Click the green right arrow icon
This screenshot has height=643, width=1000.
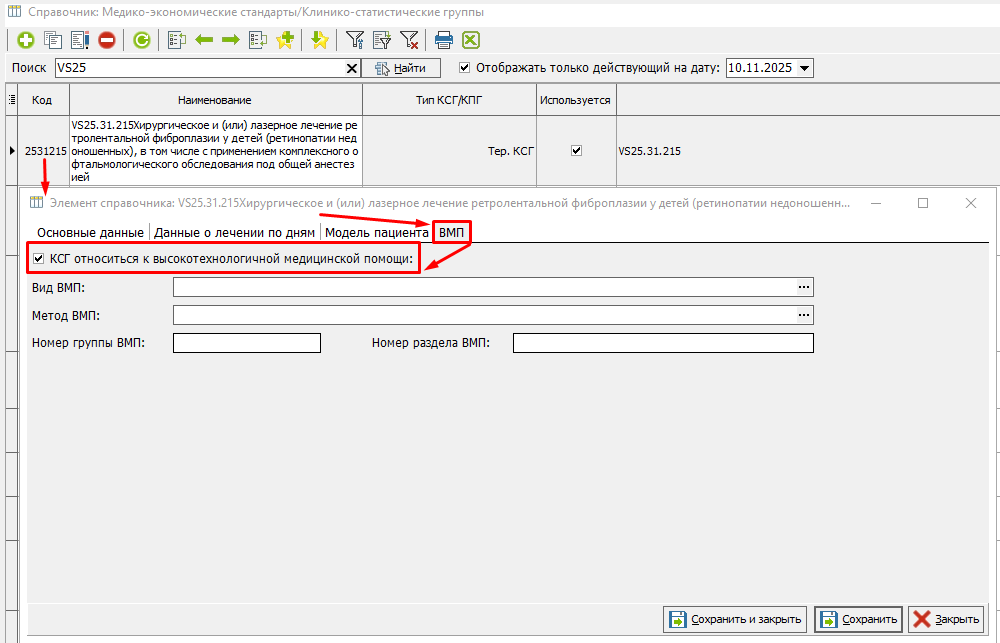tap(230, 40)
